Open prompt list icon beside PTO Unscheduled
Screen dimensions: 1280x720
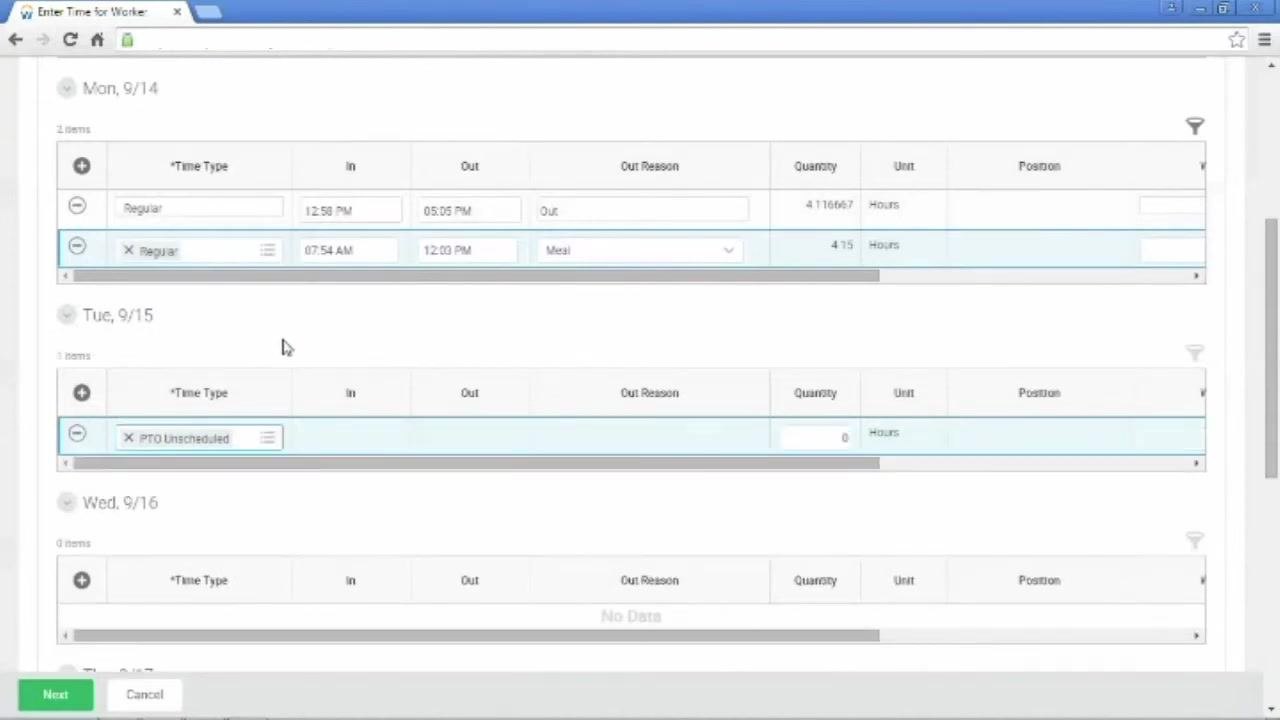pyautogui.click(x=267, y=438)
